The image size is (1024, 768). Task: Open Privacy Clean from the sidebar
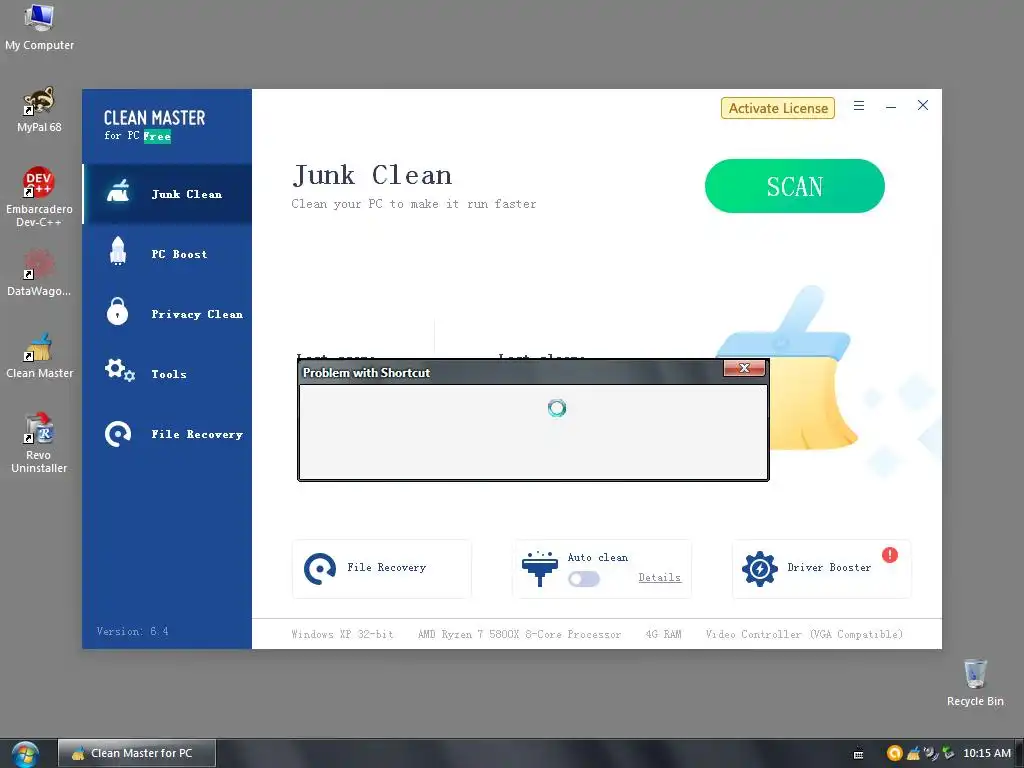coord(167,314)
